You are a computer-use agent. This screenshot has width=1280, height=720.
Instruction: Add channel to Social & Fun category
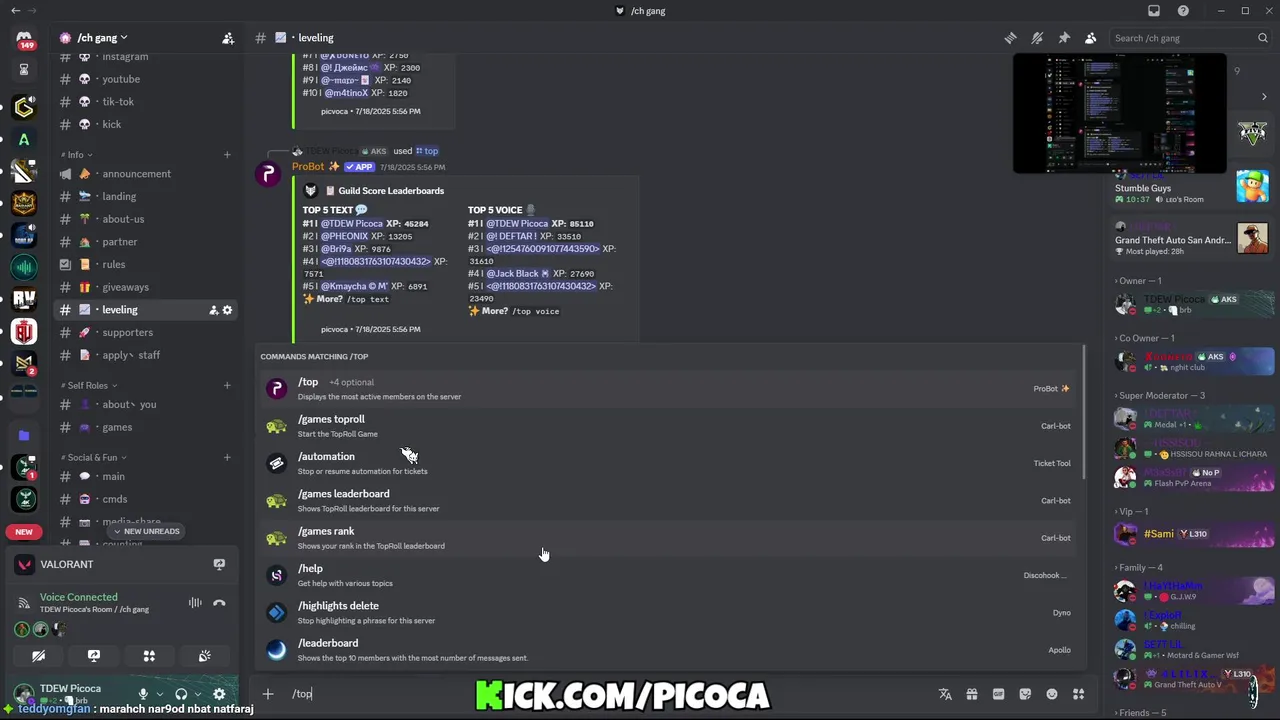tap(227, 457)
